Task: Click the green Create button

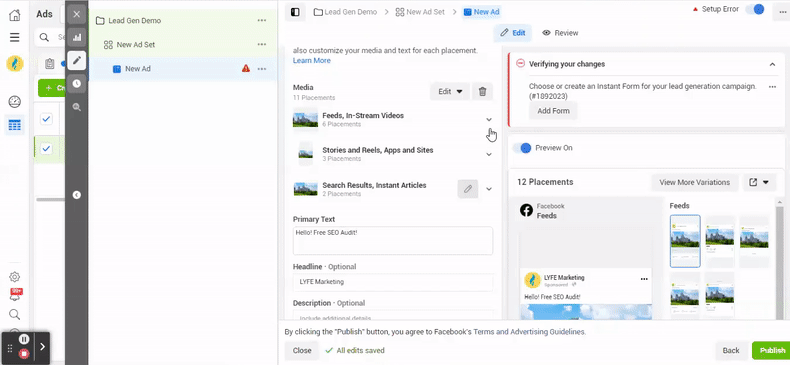Action: coord(52,88)
